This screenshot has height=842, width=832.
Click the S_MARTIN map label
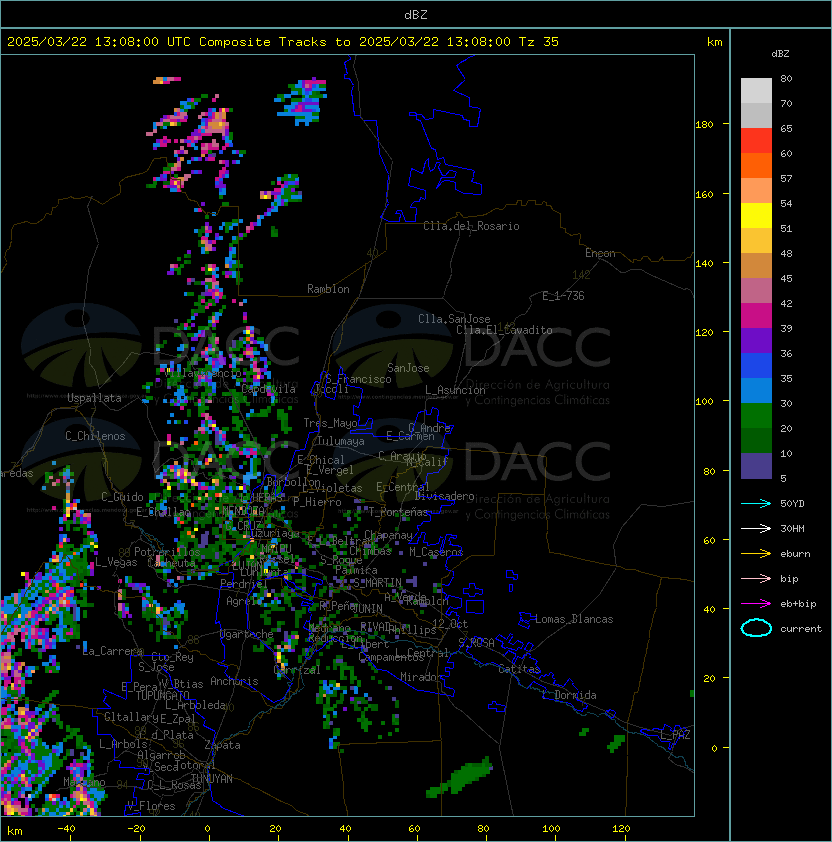point(377,583)
